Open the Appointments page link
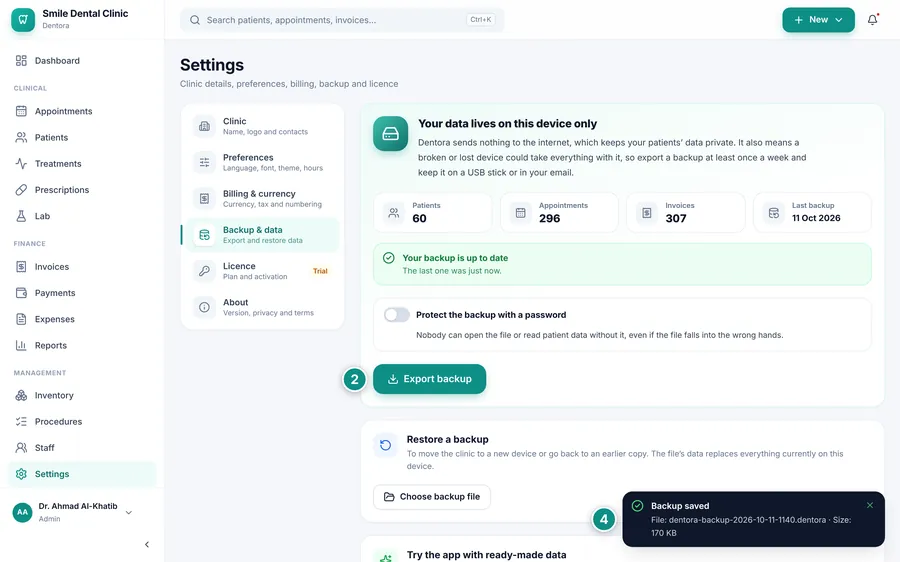 82,111
